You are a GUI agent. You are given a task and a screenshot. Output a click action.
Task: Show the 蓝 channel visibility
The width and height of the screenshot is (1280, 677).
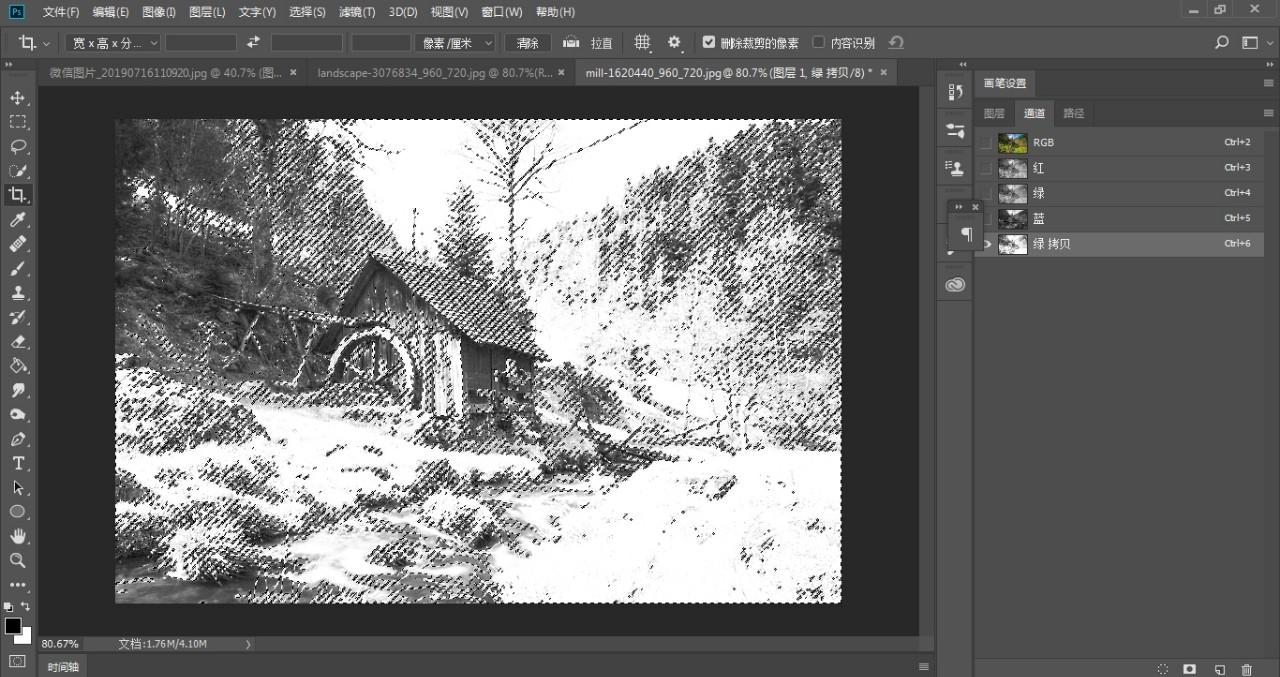(987, 218)
